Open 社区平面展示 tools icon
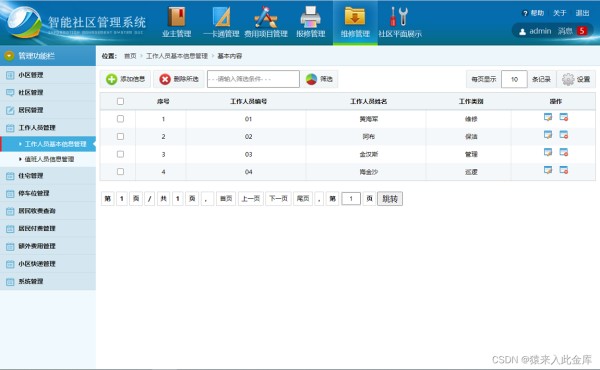 tap(399, 16)
